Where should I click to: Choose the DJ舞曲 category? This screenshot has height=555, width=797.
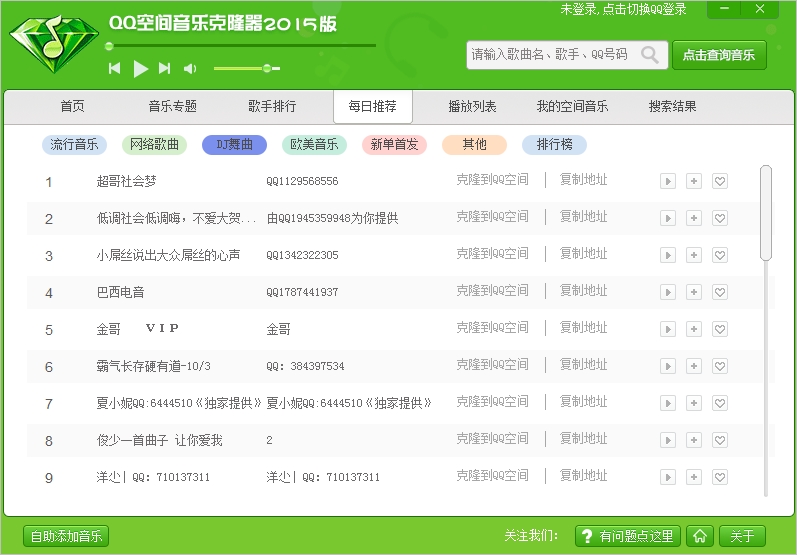click(234, 144)
